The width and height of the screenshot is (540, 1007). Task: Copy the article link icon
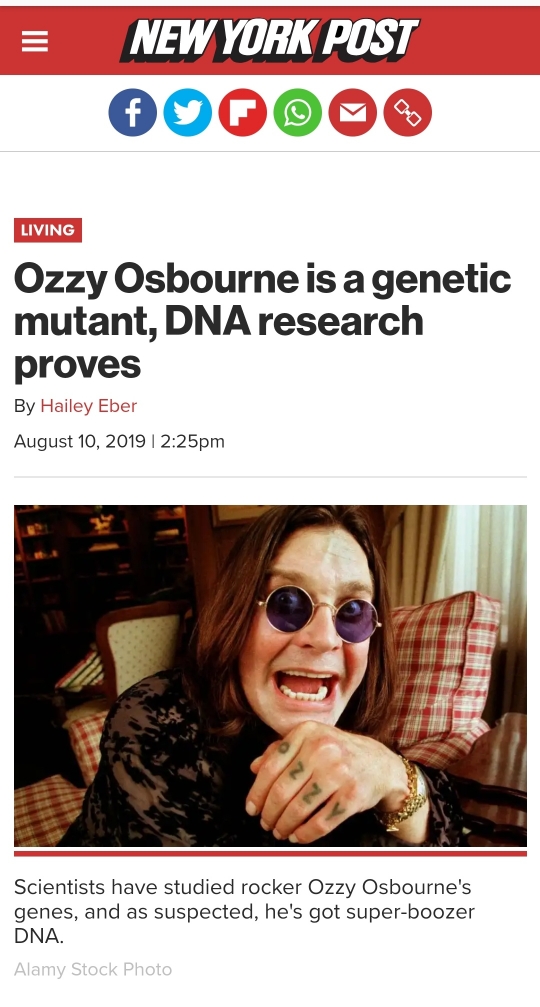[408, 112]
